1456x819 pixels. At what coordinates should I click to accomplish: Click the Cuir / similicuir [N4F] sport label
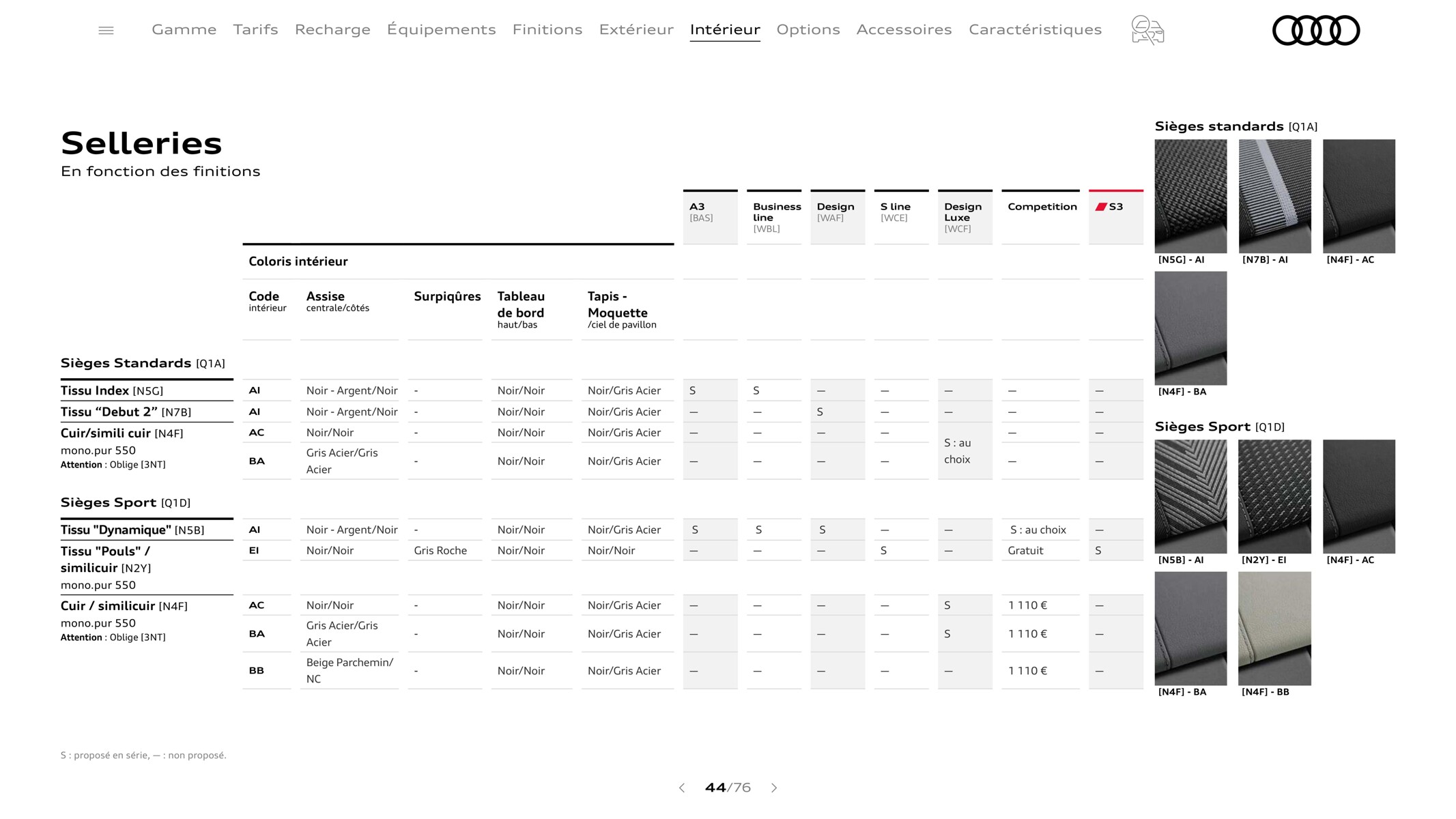tap(124, 605)
